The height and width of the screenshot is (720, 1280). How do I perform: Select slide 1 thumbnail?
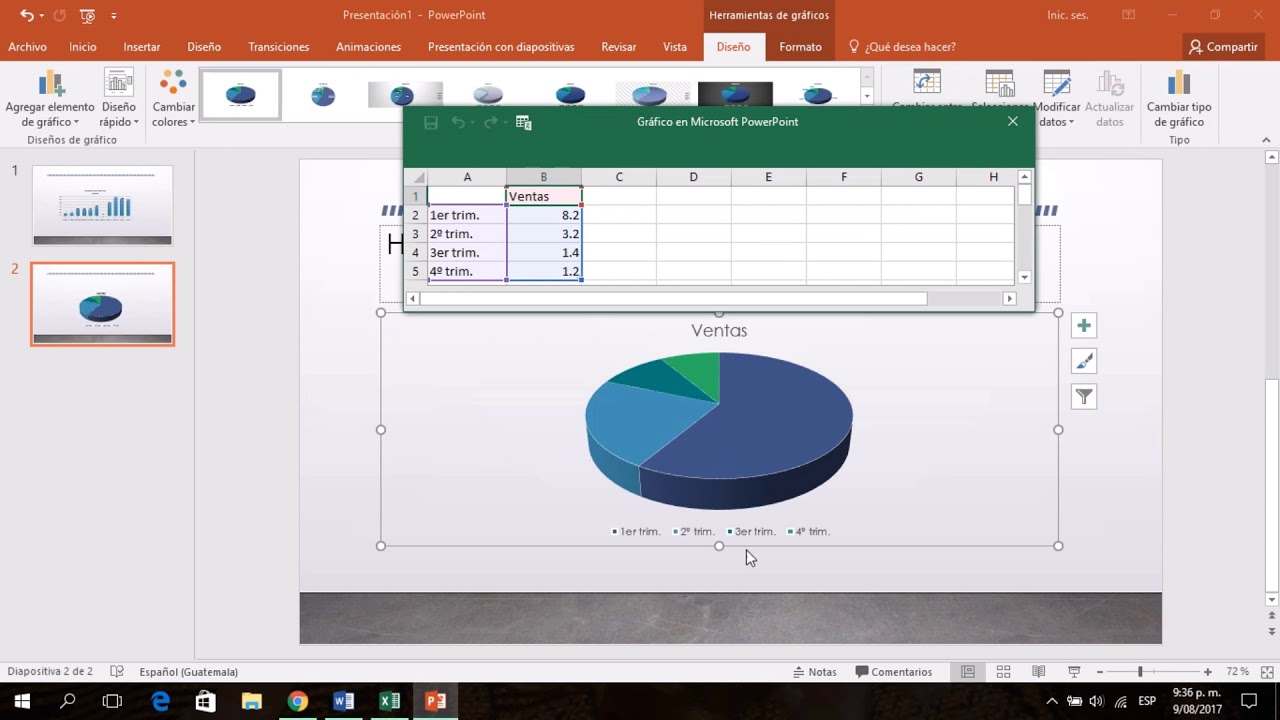tap(103, 205)
